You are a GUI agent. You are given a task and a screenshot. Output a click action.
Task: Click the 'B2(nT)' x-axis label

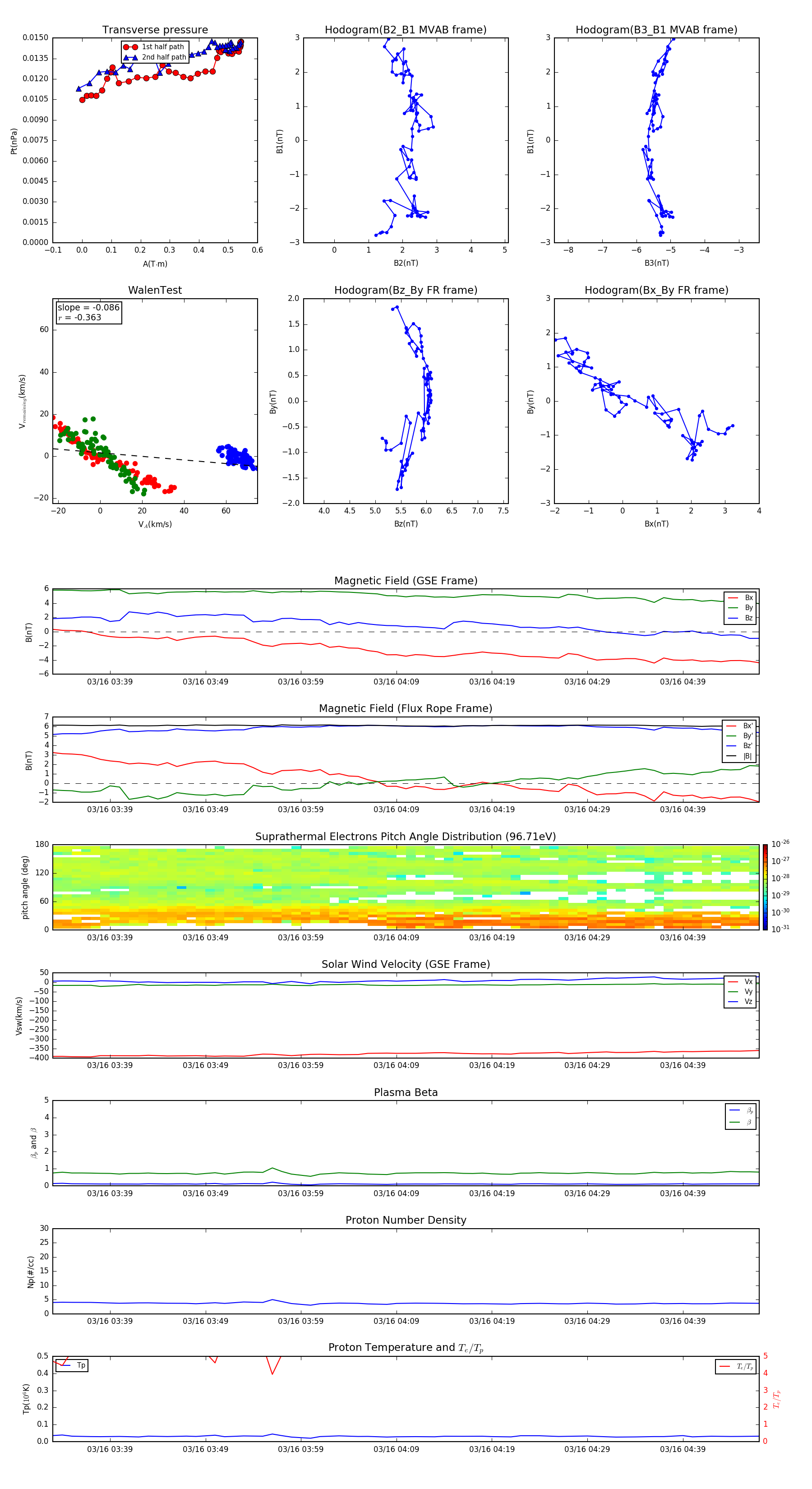406,263
